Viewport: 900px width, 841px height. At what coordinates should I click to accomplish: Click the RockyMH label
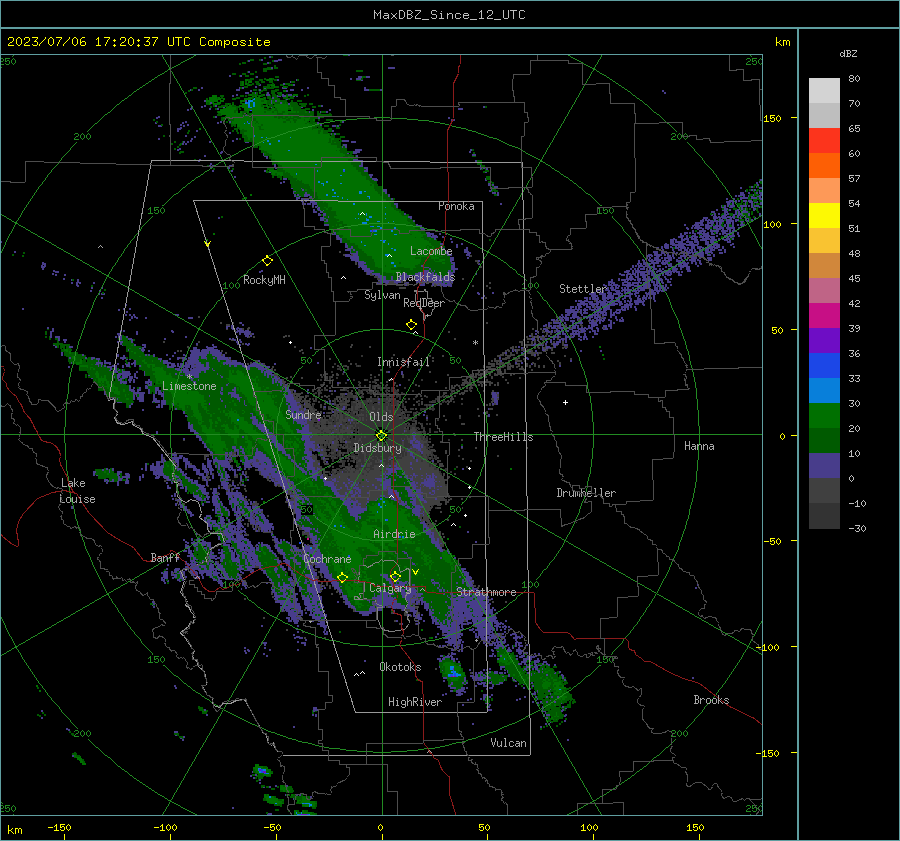(x=264, y=280)
